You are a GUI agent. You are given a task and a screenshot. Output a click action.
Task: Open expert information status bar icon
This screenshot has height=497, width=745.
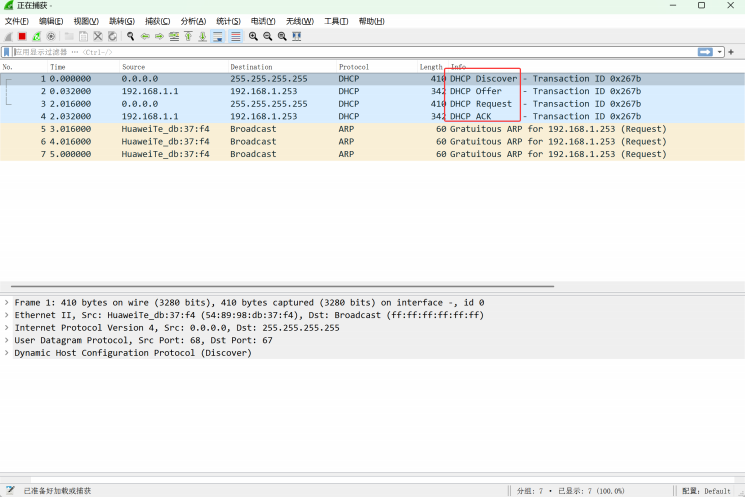pyautogui.click(x=10, y=491)
